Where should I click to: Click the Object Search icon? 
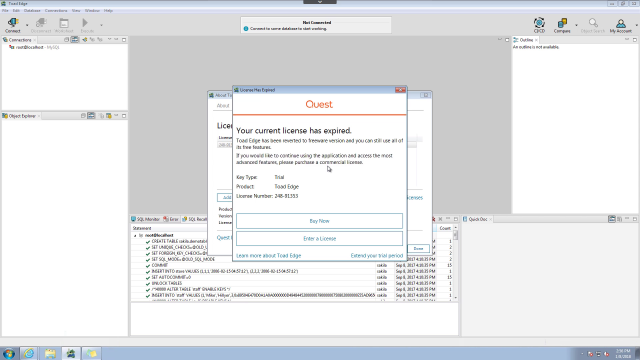593,25
